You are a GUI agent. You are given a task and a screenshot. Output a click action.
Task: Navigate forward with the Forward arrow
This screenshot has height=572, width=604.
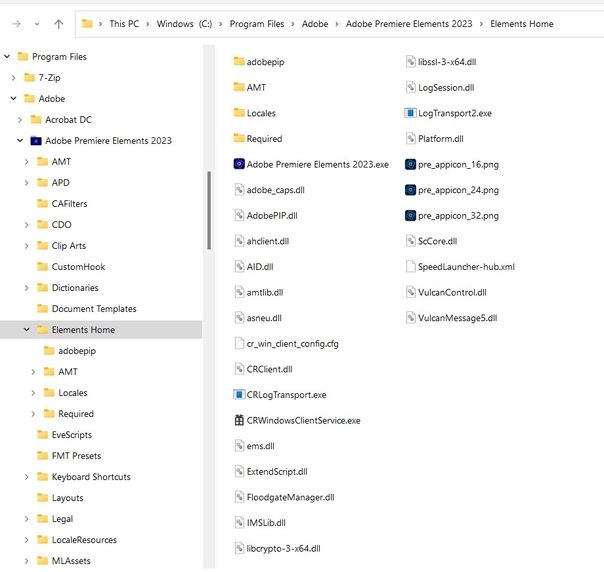click(17, 24)
